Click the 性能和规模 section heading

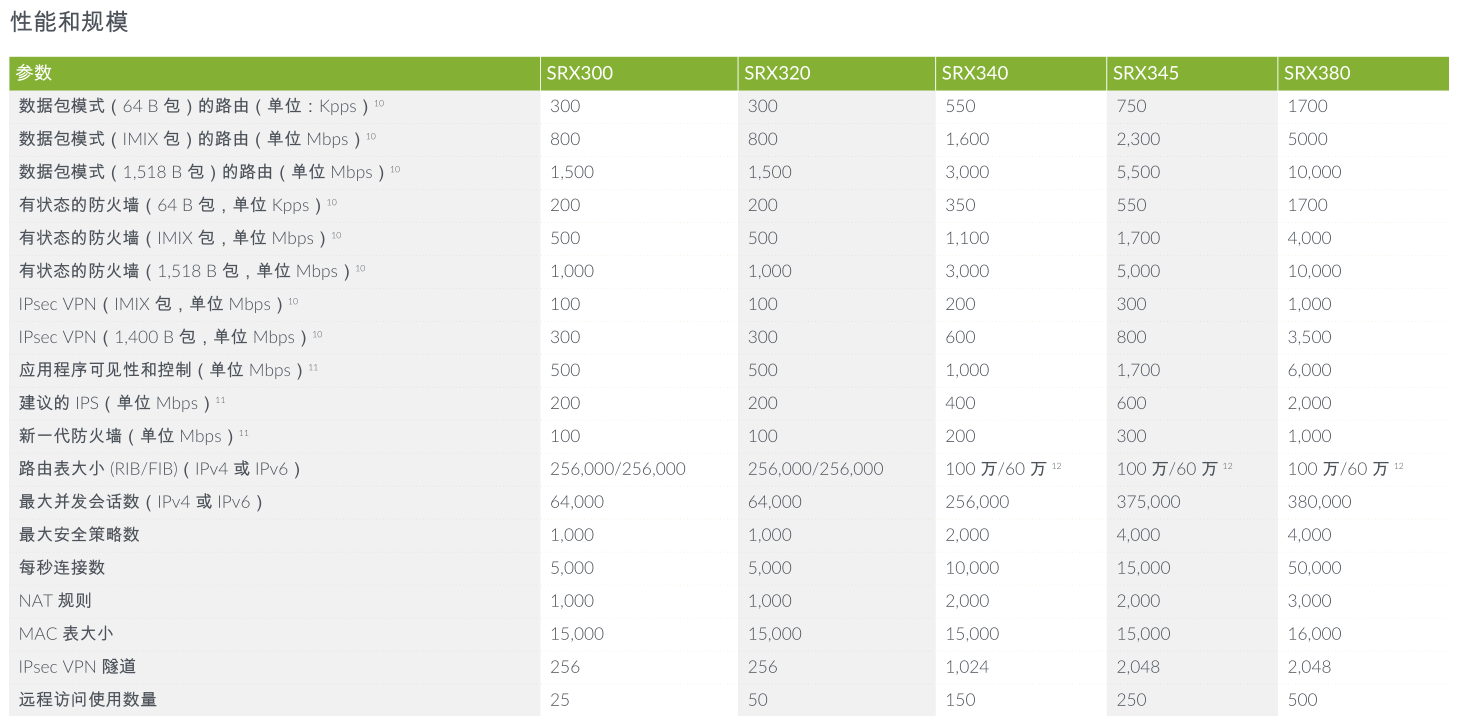(x=70, y=22)
